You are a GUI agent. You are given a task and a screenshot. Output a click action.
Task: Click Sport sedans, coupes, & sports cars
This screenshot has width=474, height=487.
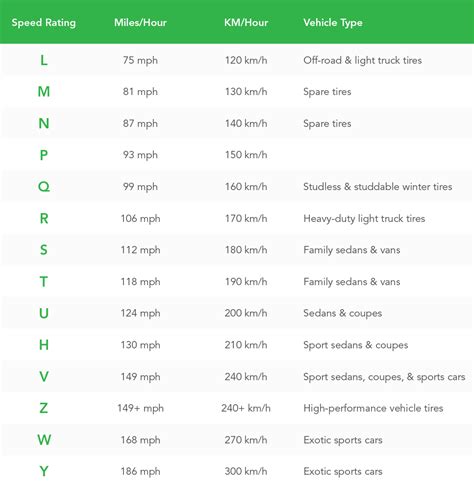[384, 377]
